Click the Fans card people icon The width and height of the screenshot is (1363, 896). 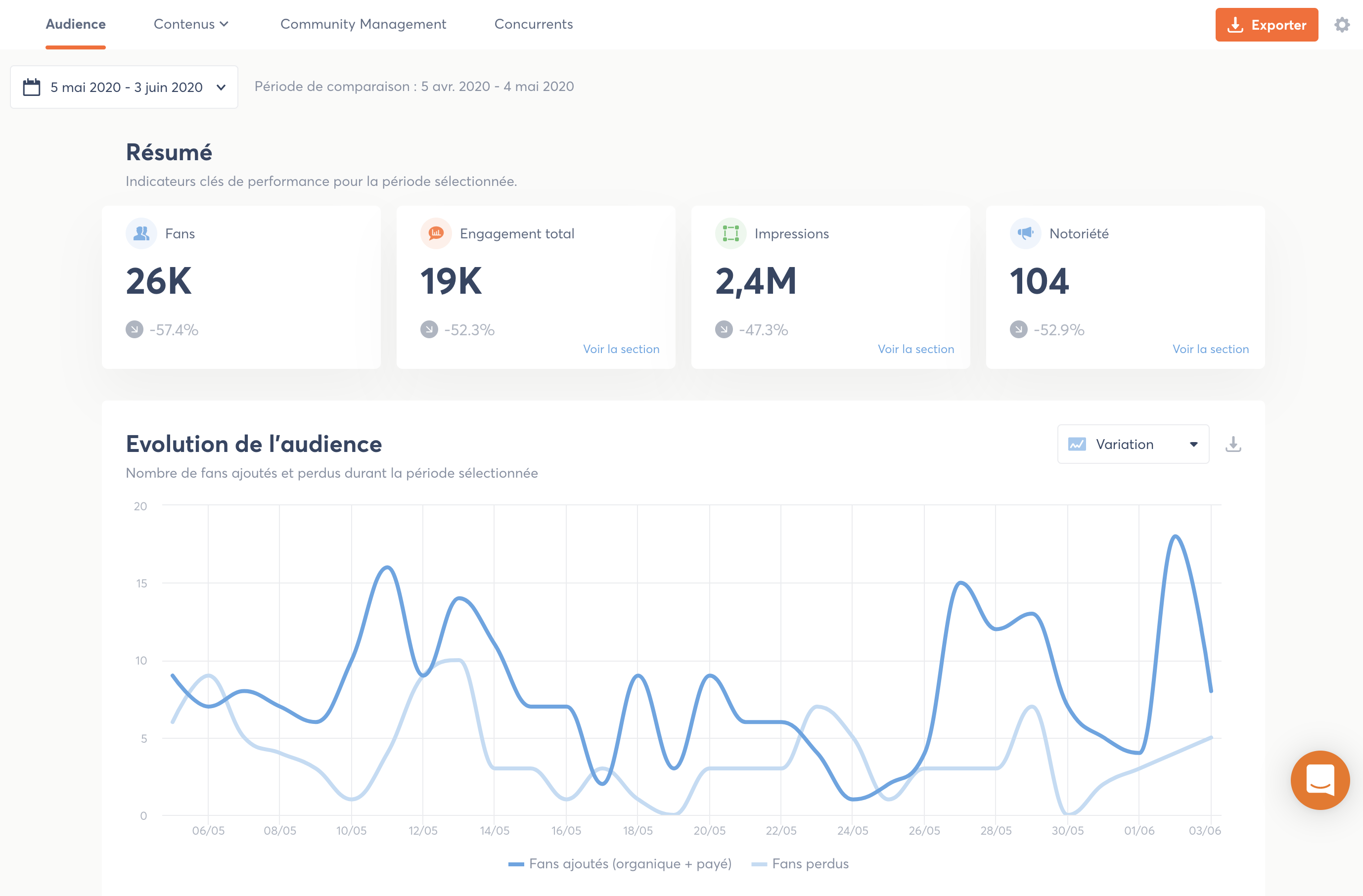(141, 233)
